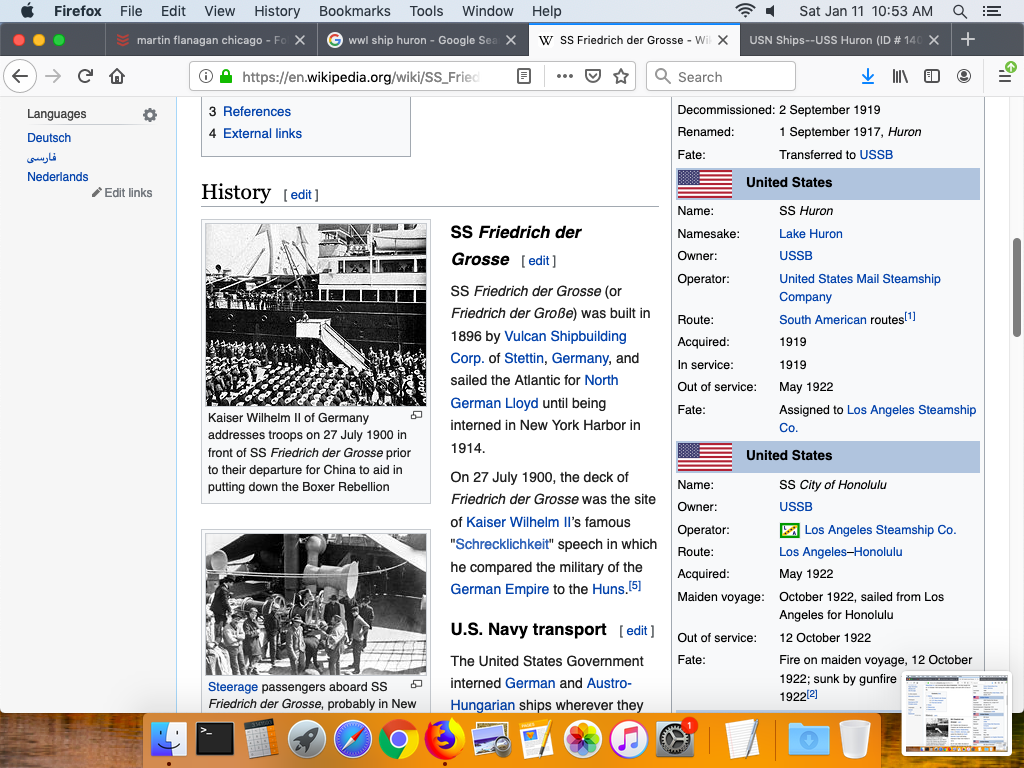The height and width of the screenshot is (768, 1024).
Task: Go to the Firefox home page
Action: tap(117, 76)
